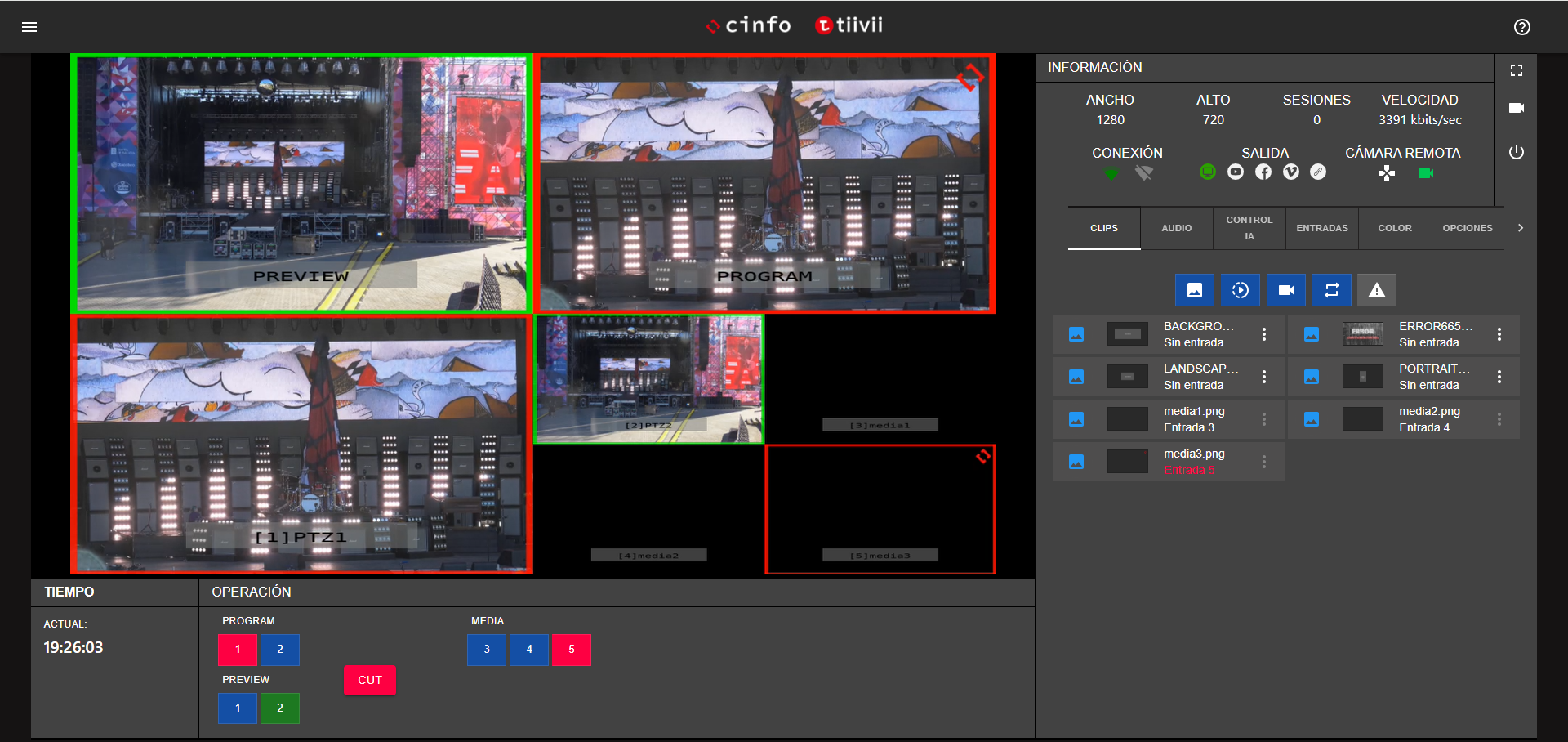Toggle the loop clips filter button
The image size is (1568, 742).
pos(1331,290)
